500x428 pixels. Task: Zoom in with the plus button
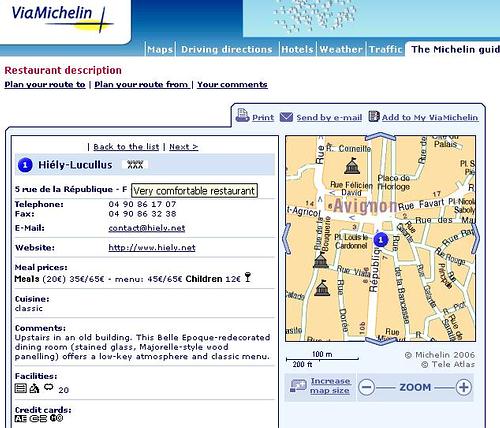click(x=464, y=387)
